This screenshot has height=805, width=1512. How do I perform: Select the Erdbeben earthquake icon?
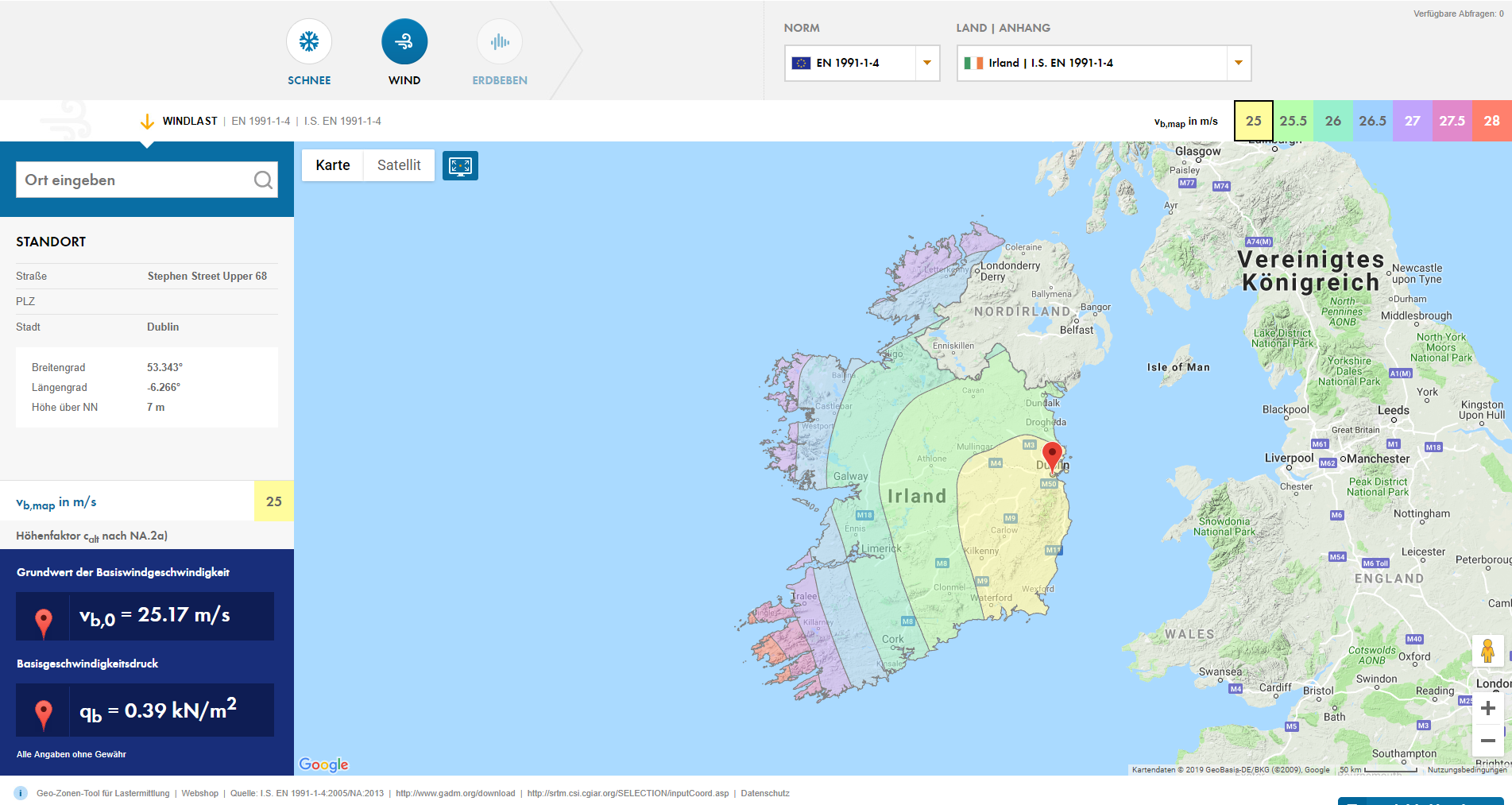(x=500, y=42)
